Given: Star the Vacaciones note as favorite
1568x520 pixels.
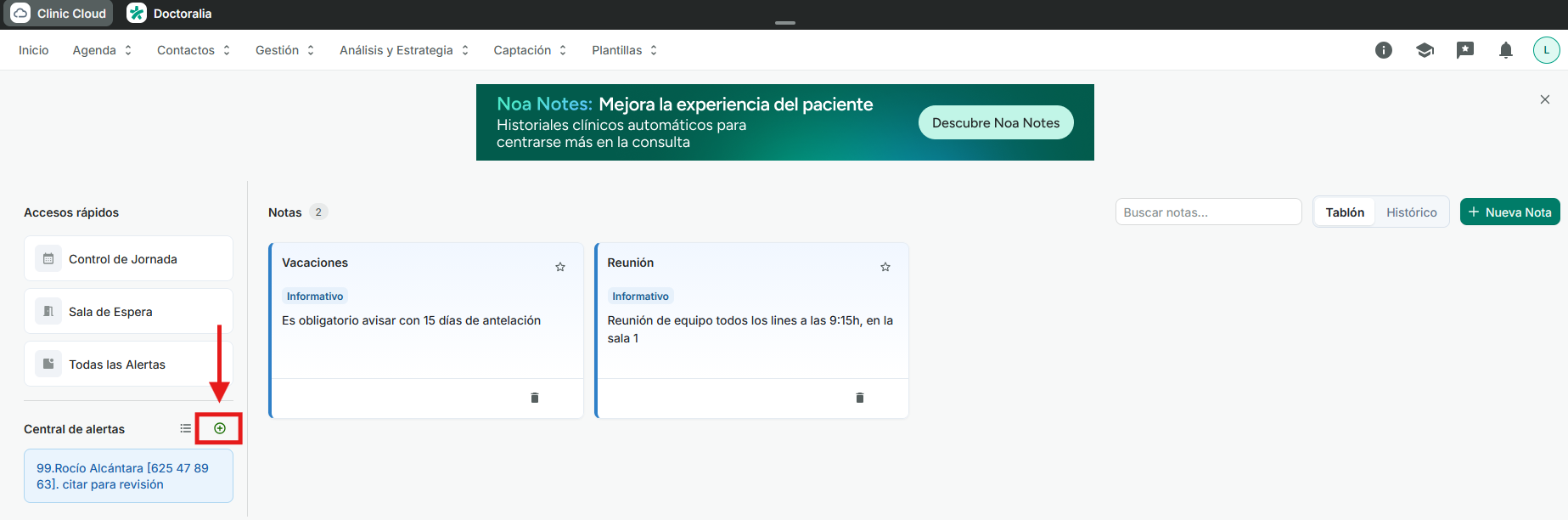Looking at the screenshot, I should tap(560, 267).
